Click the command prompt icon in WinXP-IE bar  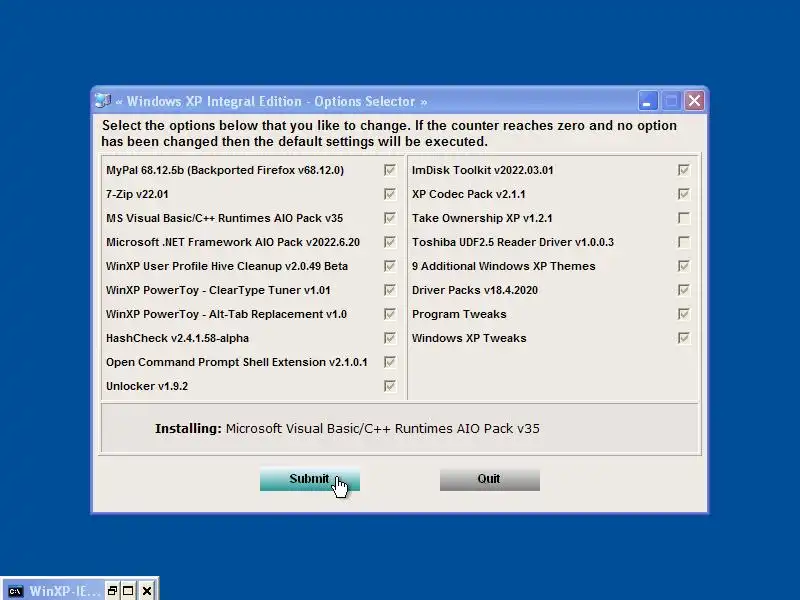[x=16, y=591]
